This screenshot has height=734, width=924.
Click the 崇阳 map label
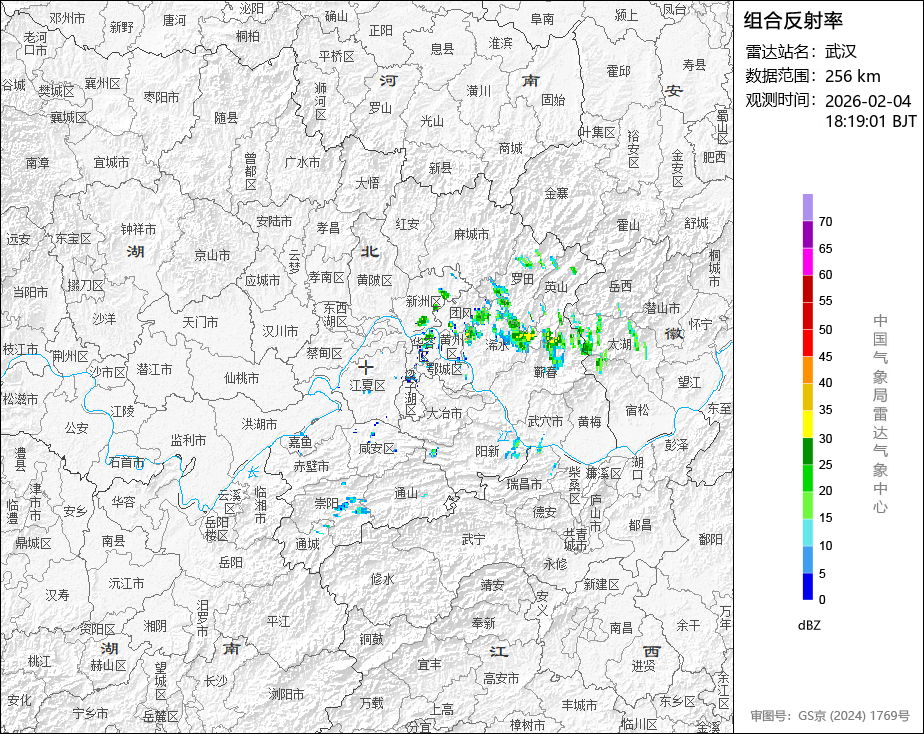pyautogui.click(x=326, y=503)
